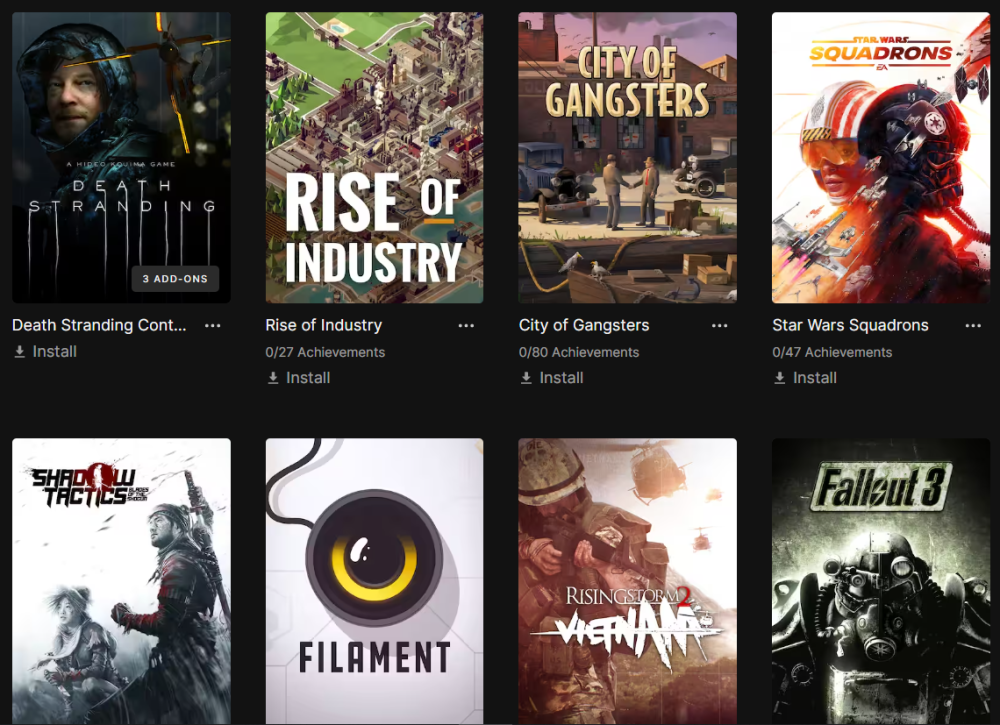Click the Star Wars Squadrons title text

pos(850,325)
